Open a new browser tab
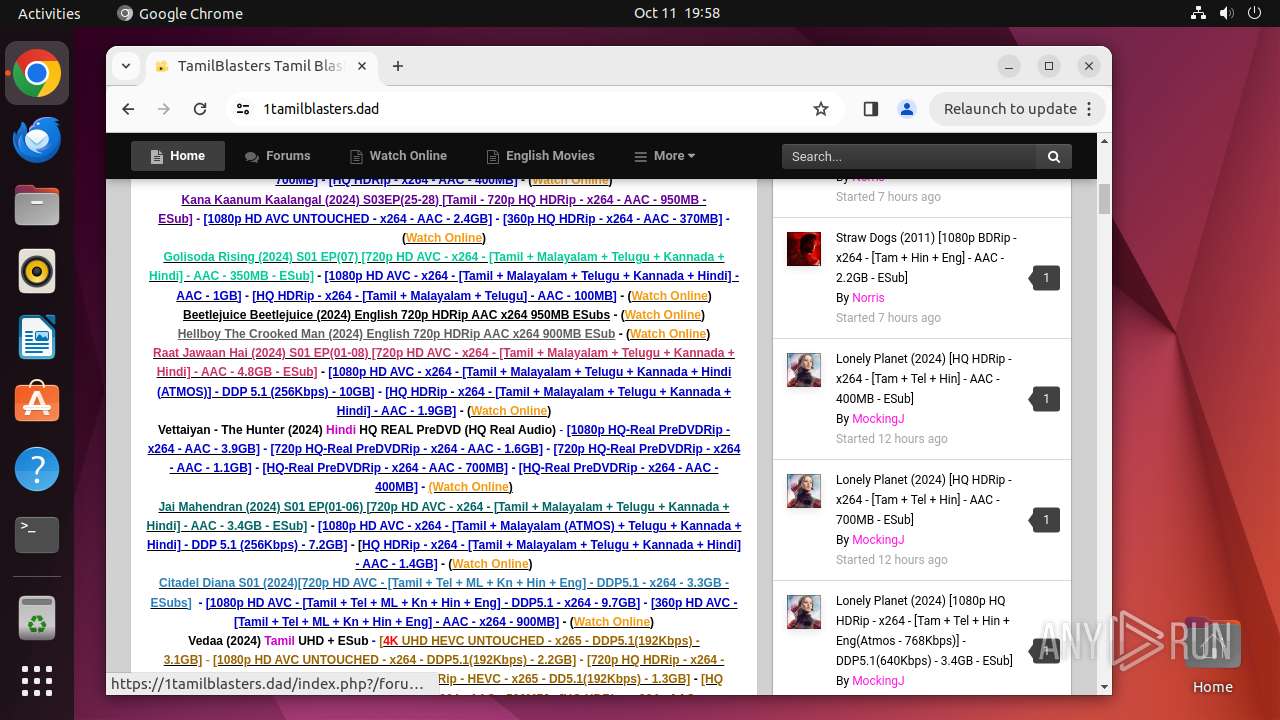The width and height of the screenshot is (1280, 720). [x=398, y=66]
